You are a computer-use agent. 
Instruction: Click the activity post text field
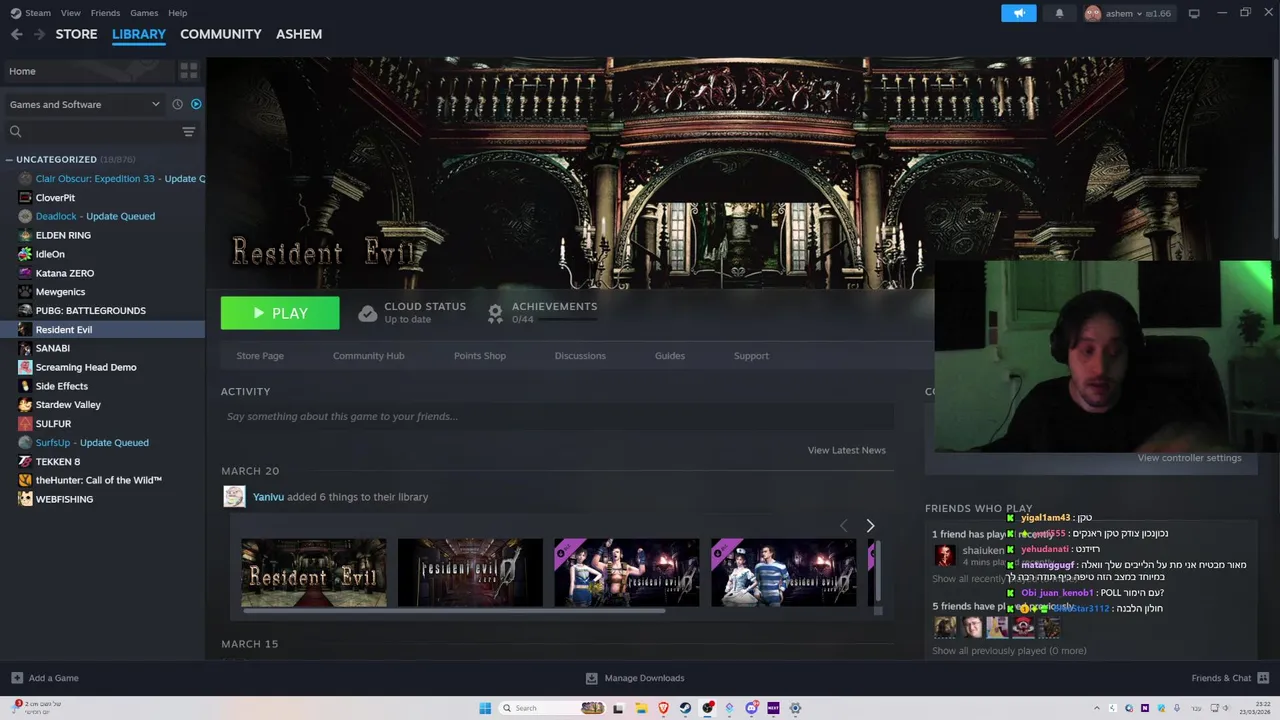click(x=557, y=417)
